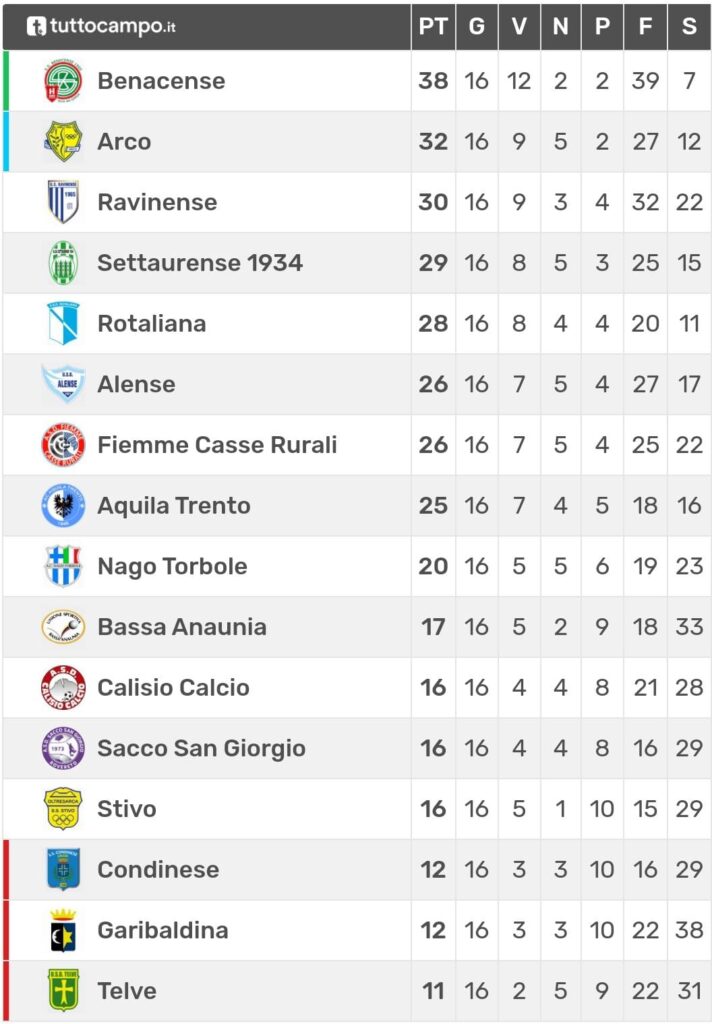Sort by the G games column header
This screenshot has height=1024, width=712.
click(477, 26)
